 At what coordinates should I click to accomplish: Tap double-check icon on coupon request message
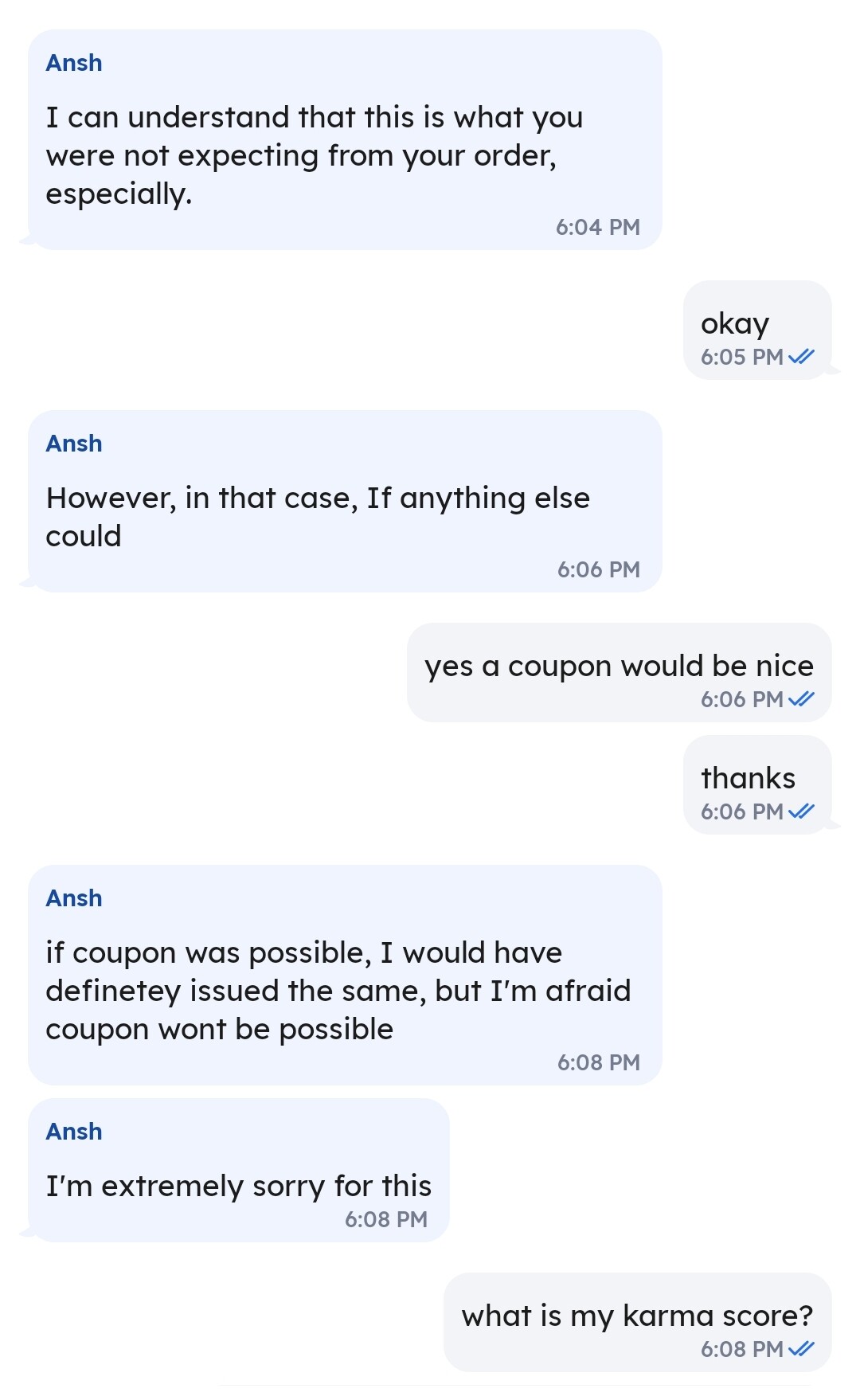click(801, 699)
